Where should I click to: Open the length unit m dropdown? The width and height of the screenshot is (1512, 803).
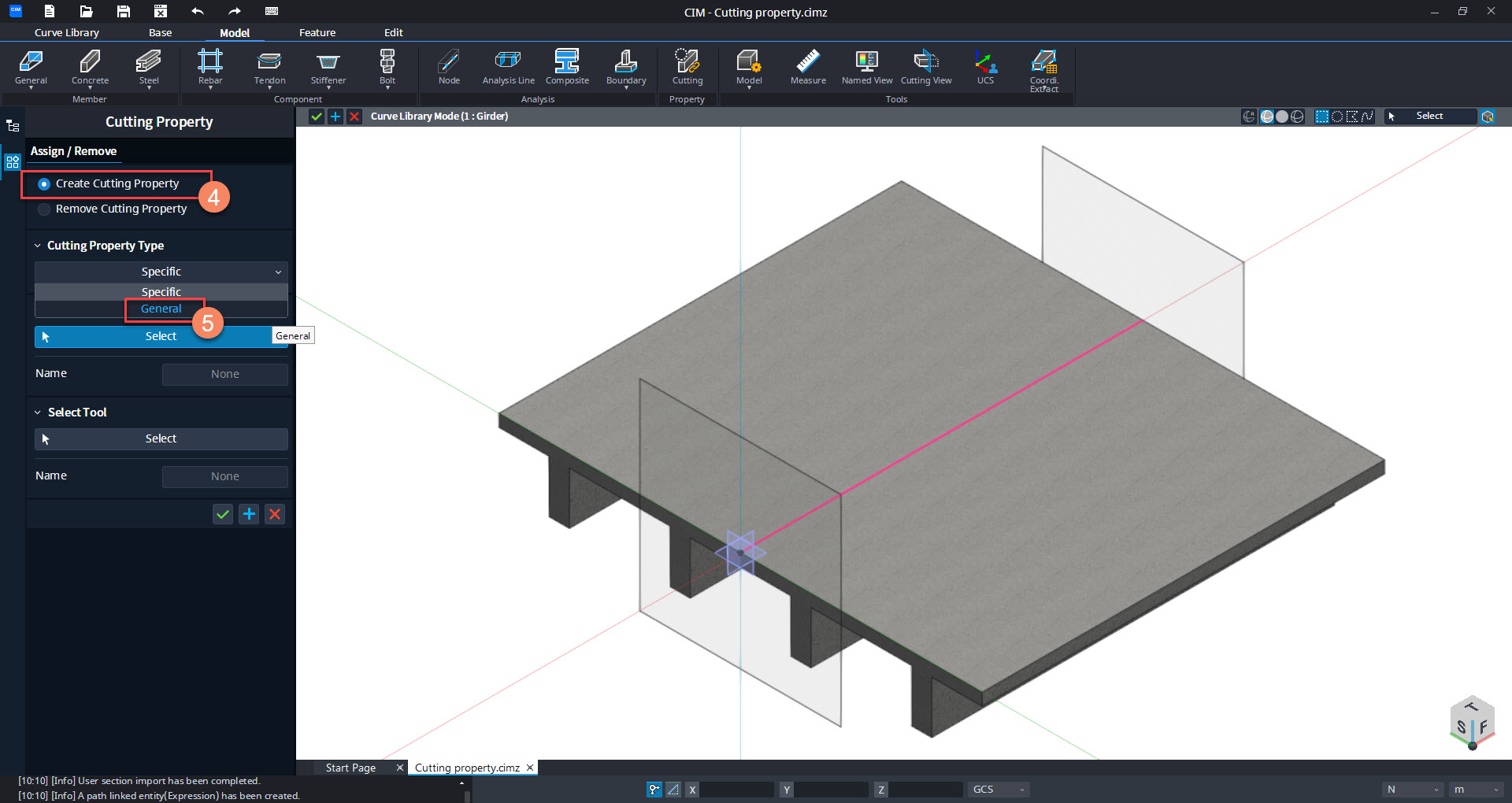pyautogui.click(x=1477, y=790)
